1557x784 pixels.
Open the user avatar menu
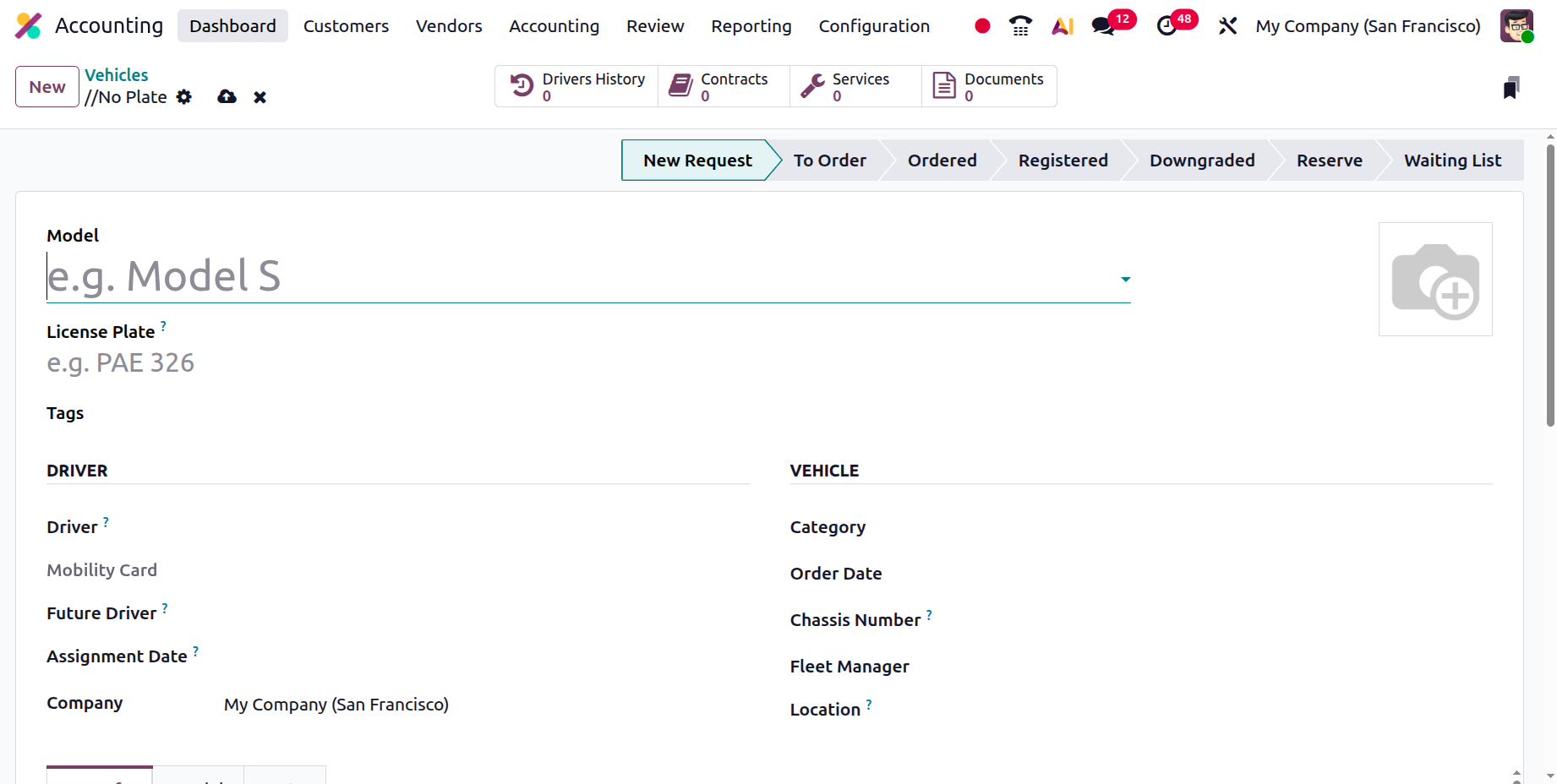1516,26
